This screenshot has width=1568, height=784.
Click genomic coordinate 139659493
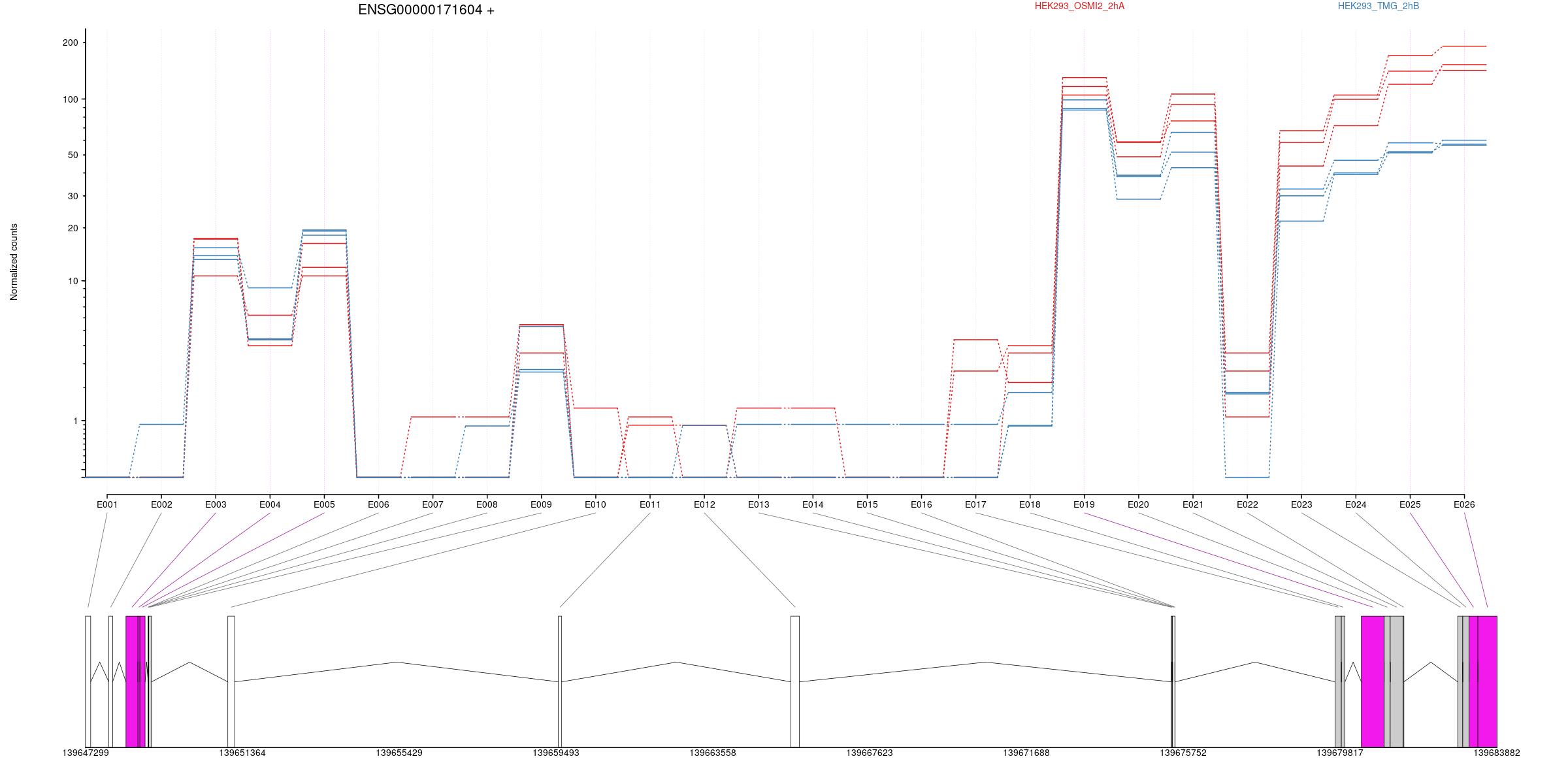[x=556, y=753]
